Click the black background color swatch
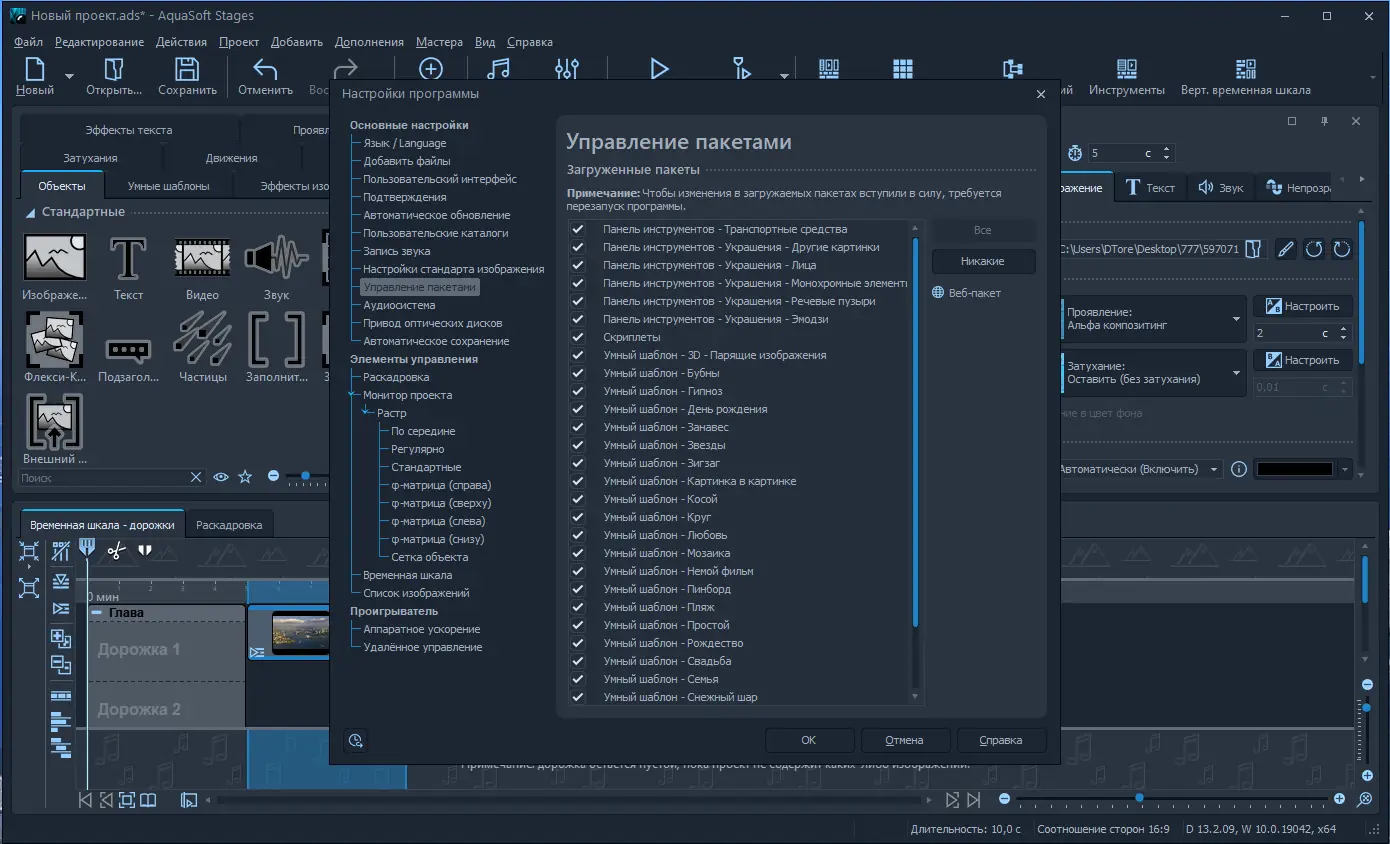Viewport: 1390px width, 844px height. pos(1294,469)
